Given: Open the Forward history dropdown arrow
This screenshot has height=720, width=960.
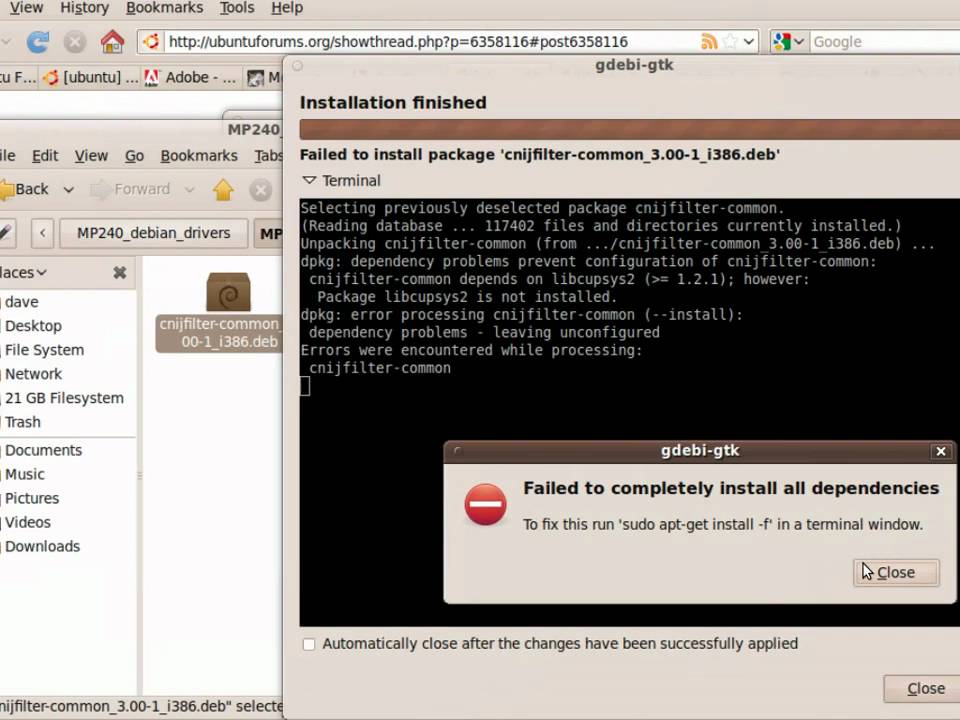Looking at the screenshot, I should click(x=189, y=190).
